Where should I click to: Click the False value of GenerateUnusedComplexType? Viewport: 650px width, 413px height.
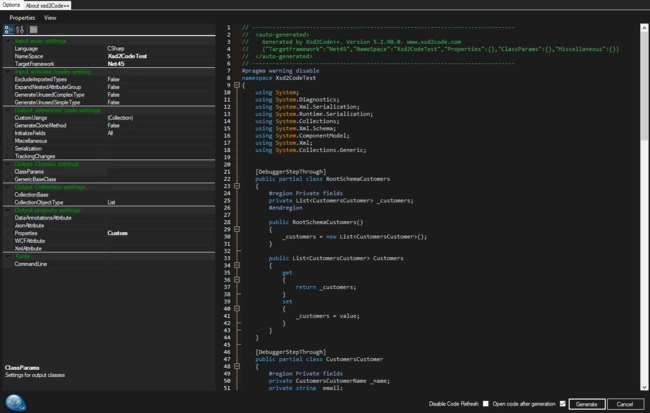coord(114,95)
